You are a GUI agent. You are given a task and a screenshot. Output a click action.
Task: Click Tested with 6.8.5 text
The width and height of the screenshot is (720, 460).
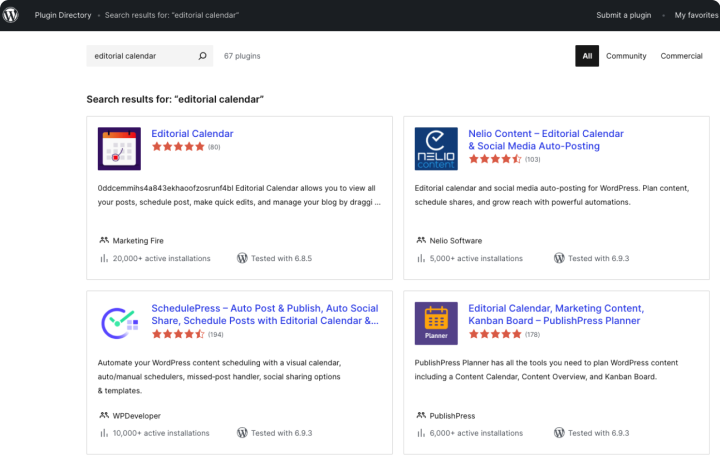pos(281,258)
